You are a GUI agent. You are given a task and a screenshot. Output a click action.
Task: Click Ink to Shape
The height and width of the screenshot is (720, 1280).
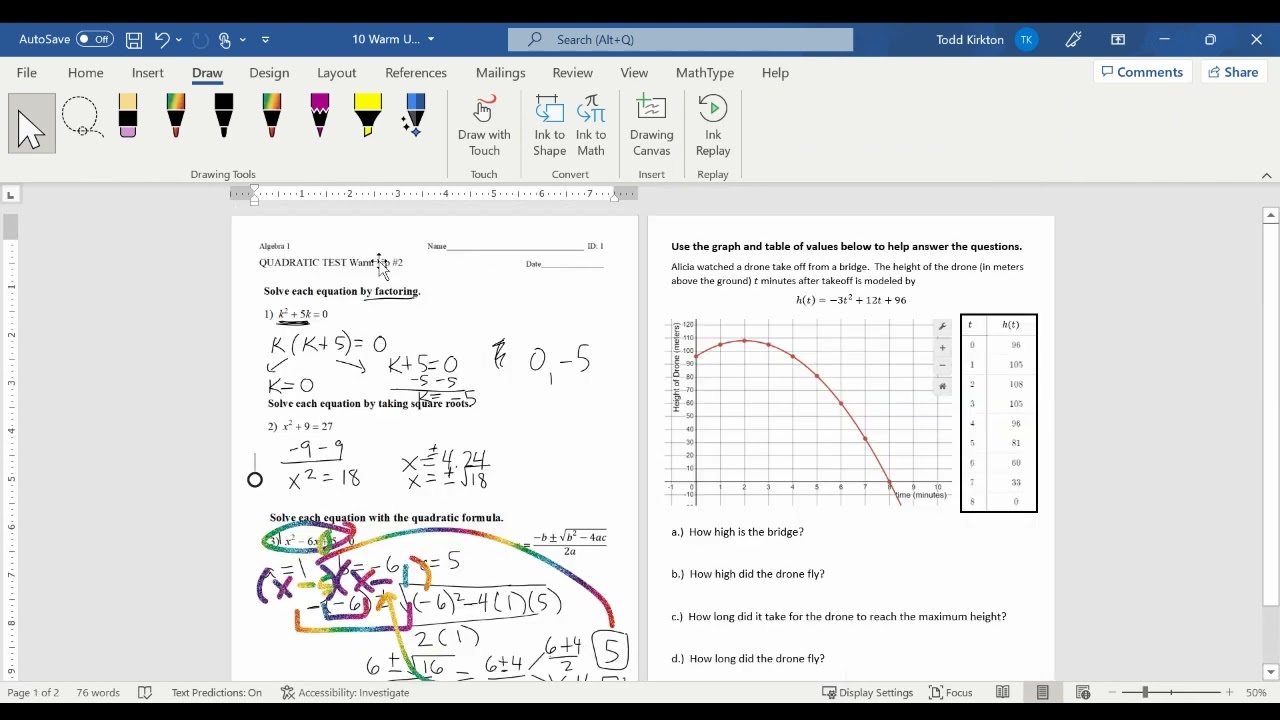coord(549,126)
